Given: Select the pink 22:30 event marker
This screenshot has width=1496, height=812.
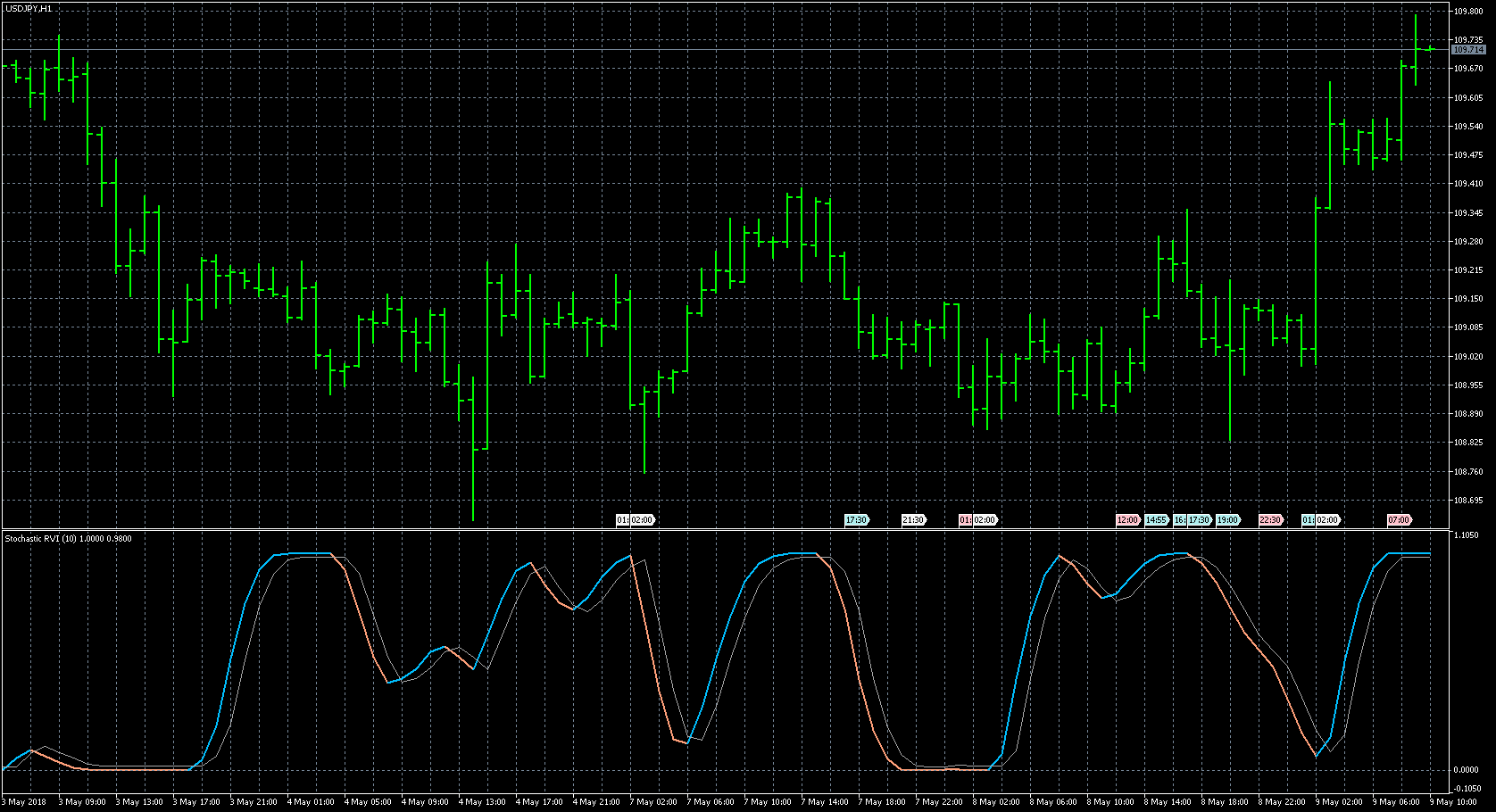Looking at the screenshot, I should (1270, 519).
